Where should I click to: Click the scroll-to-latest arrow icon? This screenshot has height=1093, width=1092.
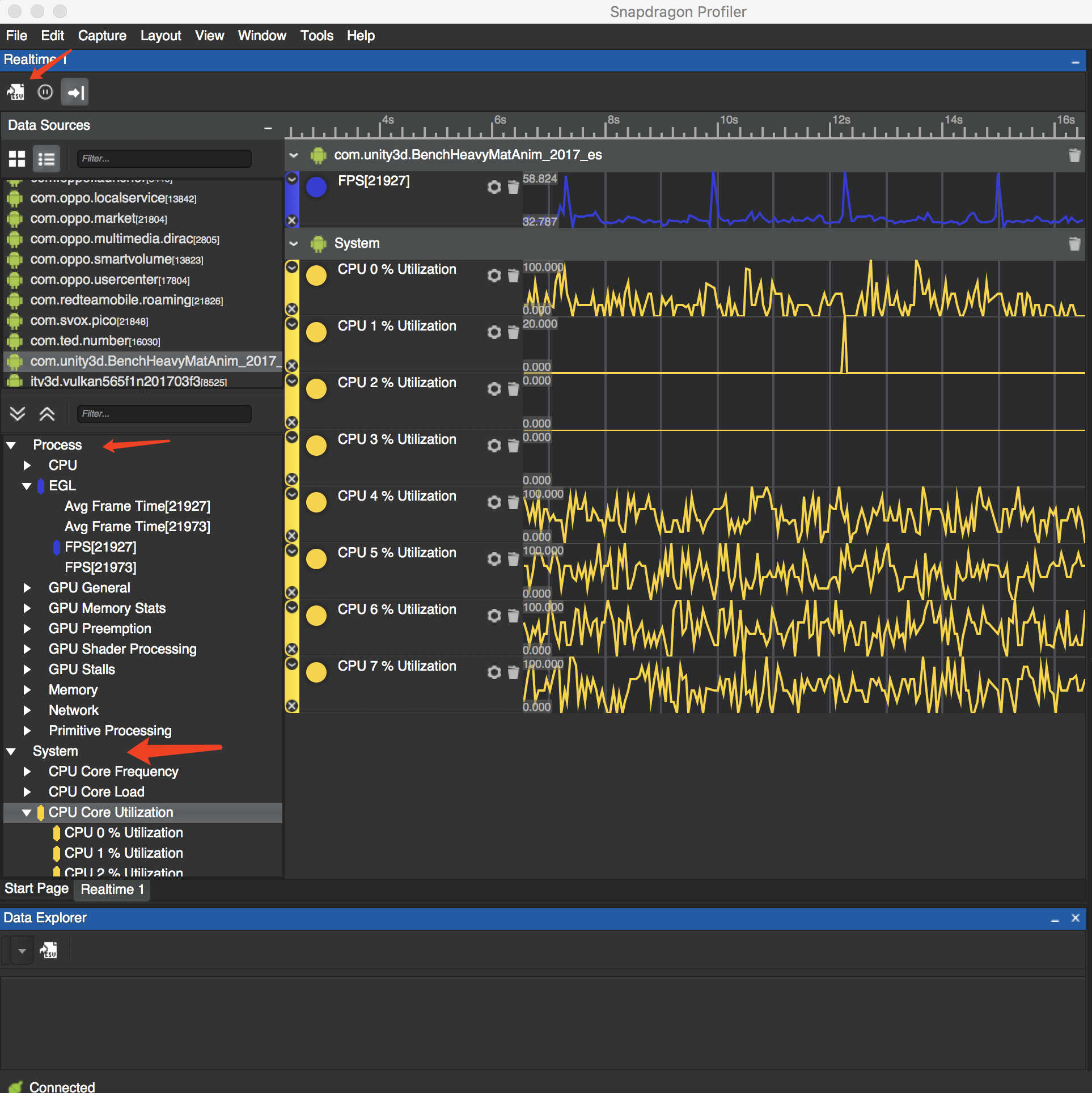(x=75, y=92)
